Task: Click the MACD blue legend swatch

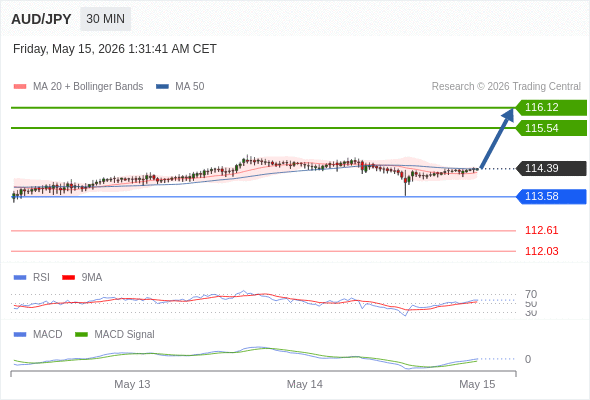Action: [20, 335]
